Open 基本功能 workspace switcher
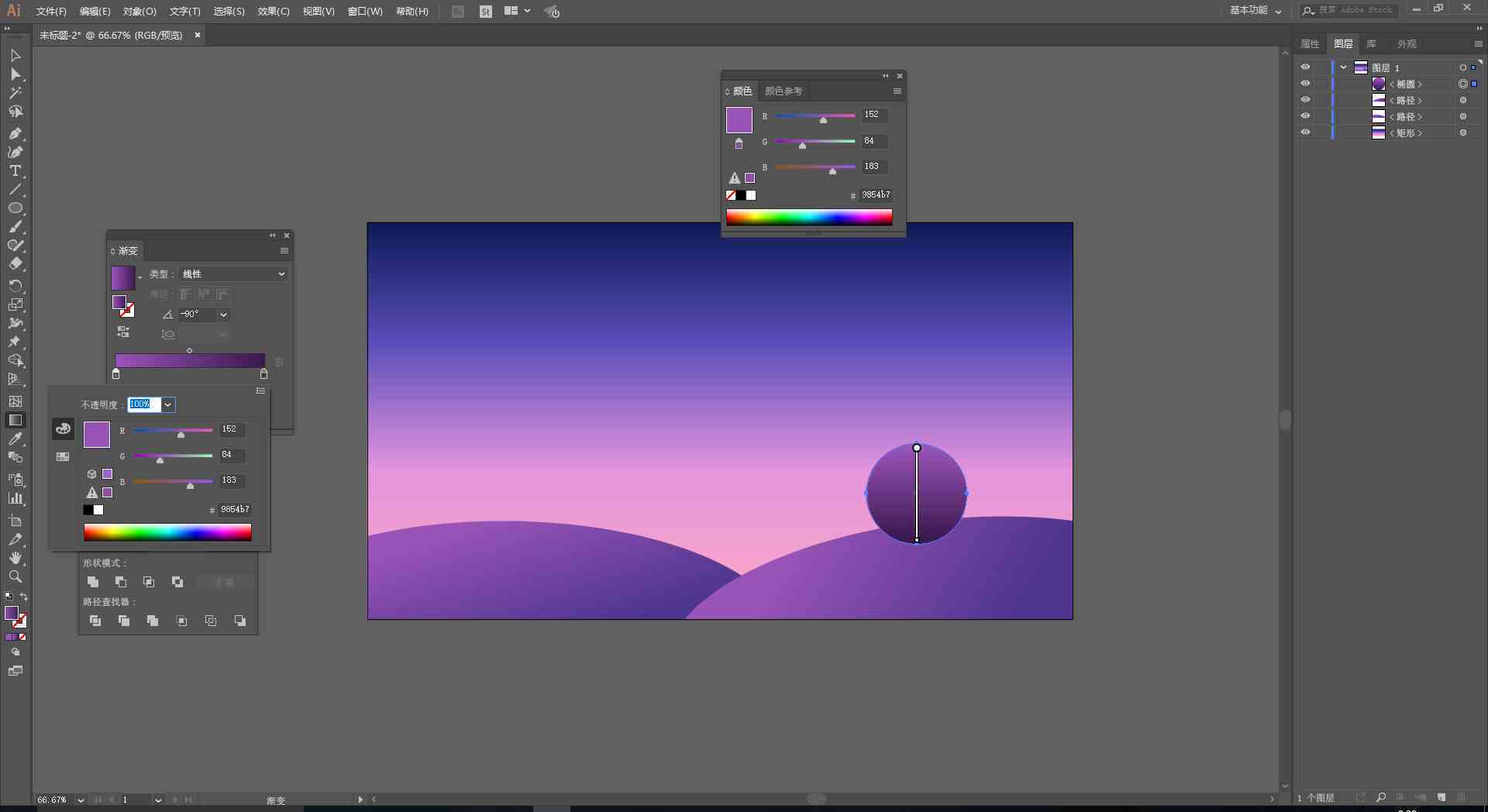The image size is (1488, 812). [1255, 10]
